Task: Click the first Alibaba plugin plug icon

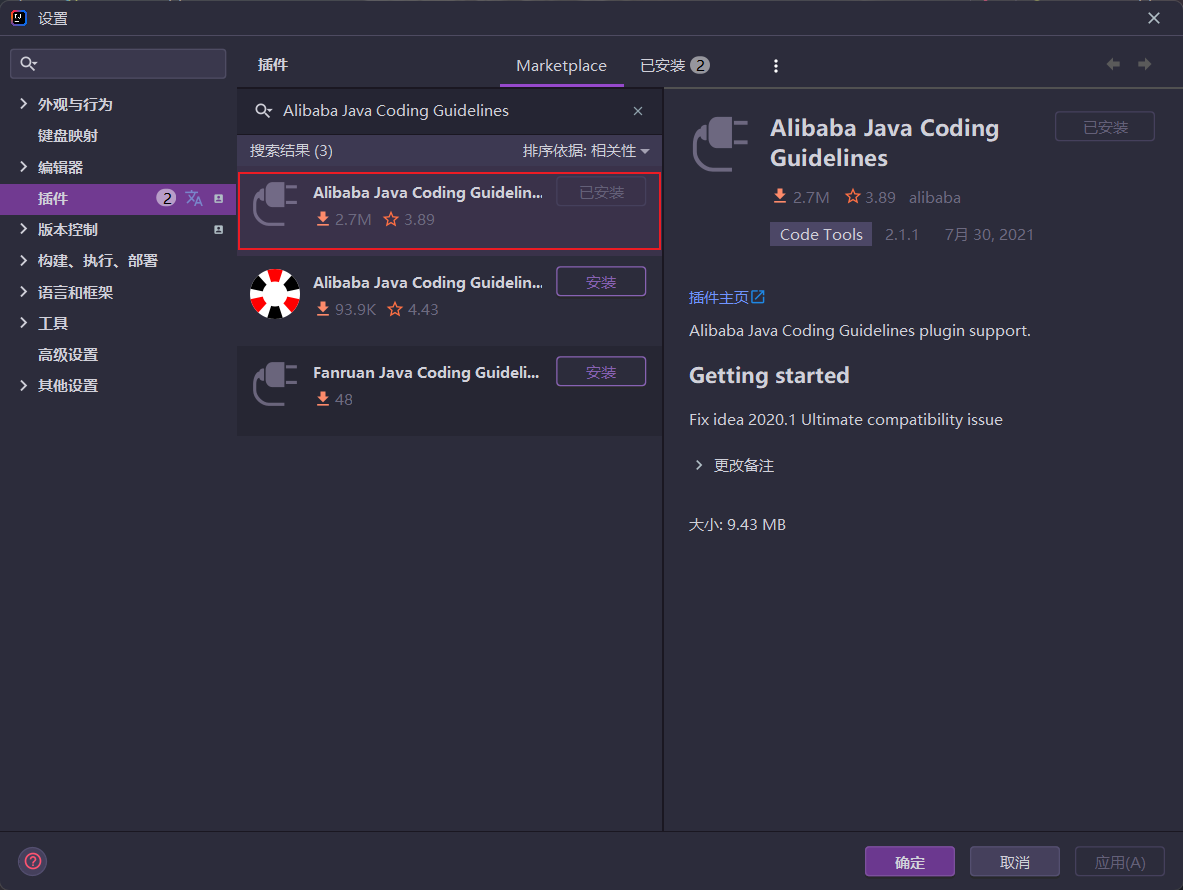Action: click(275, 204)
